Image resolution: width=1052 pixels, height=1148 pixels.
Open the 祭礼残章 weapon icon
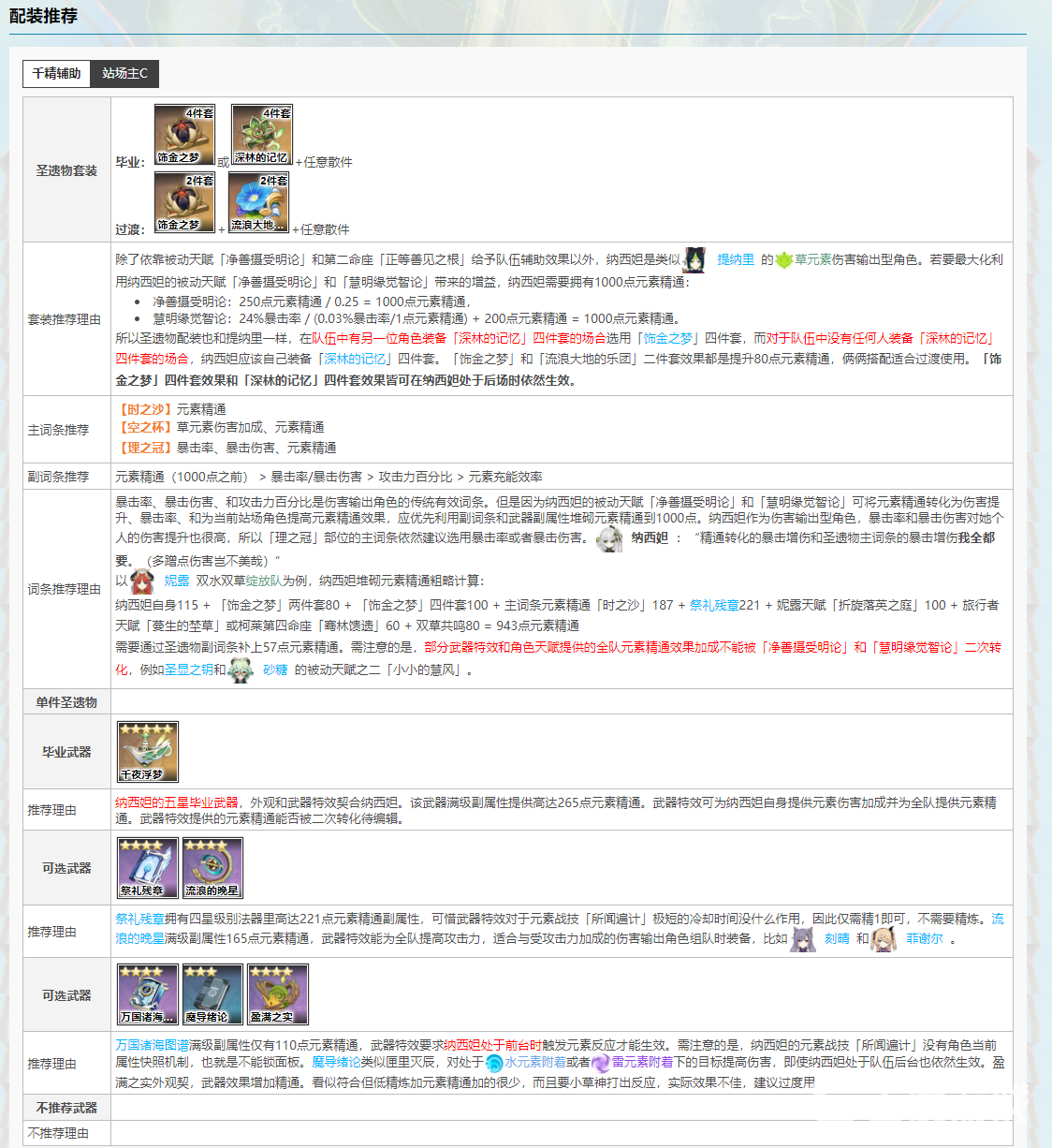point(148,868)
